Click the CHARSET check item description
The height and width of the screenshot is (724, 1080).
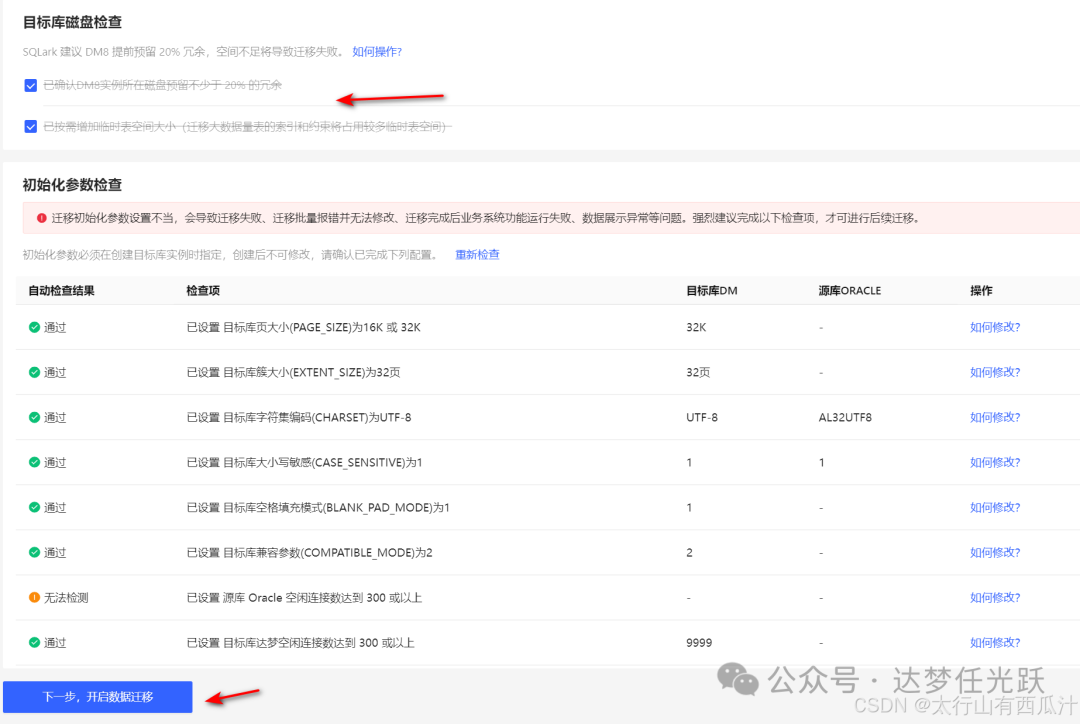pyautogui.click(x=299, y=417)
